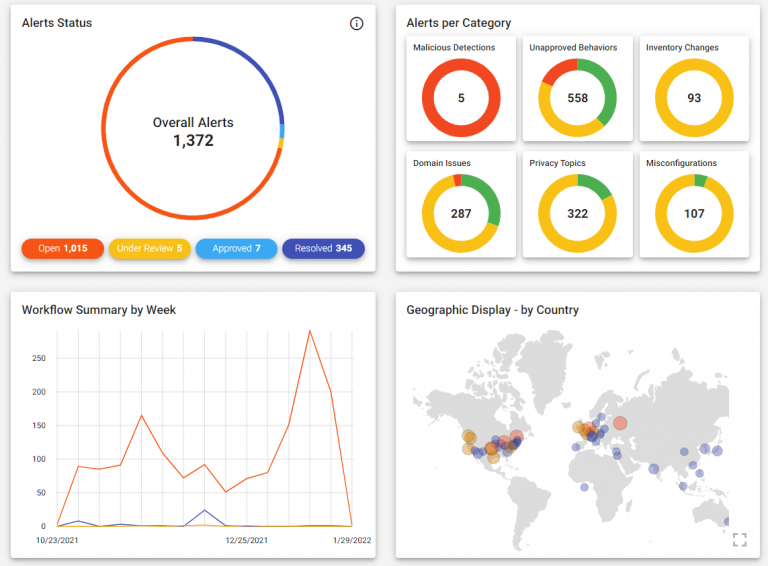Image resolution: width=768 pixels, height=566 pixels.
Task: Click the blue bubble over India
Action: (x=653, y=469)
